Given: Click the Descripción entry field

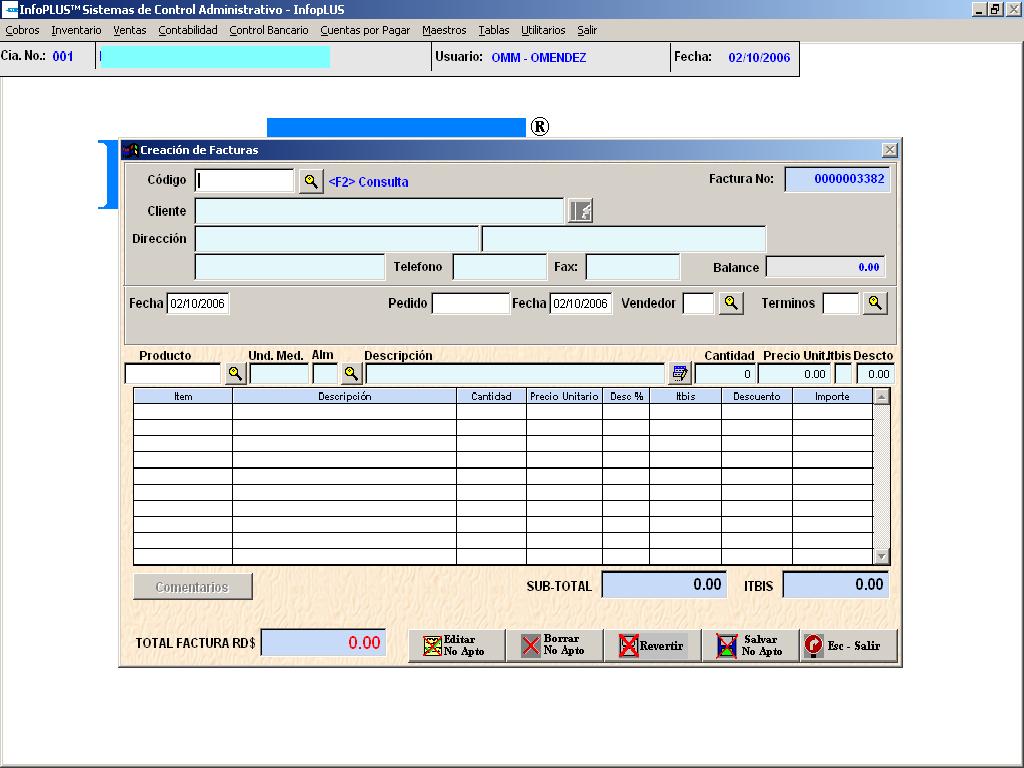Looking at the screenshot, I should [515, 374].
